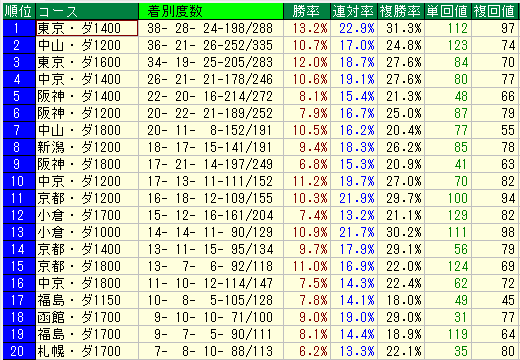
Task: Select the 中京・ダ1800 course cell
Action: point(87,283)
